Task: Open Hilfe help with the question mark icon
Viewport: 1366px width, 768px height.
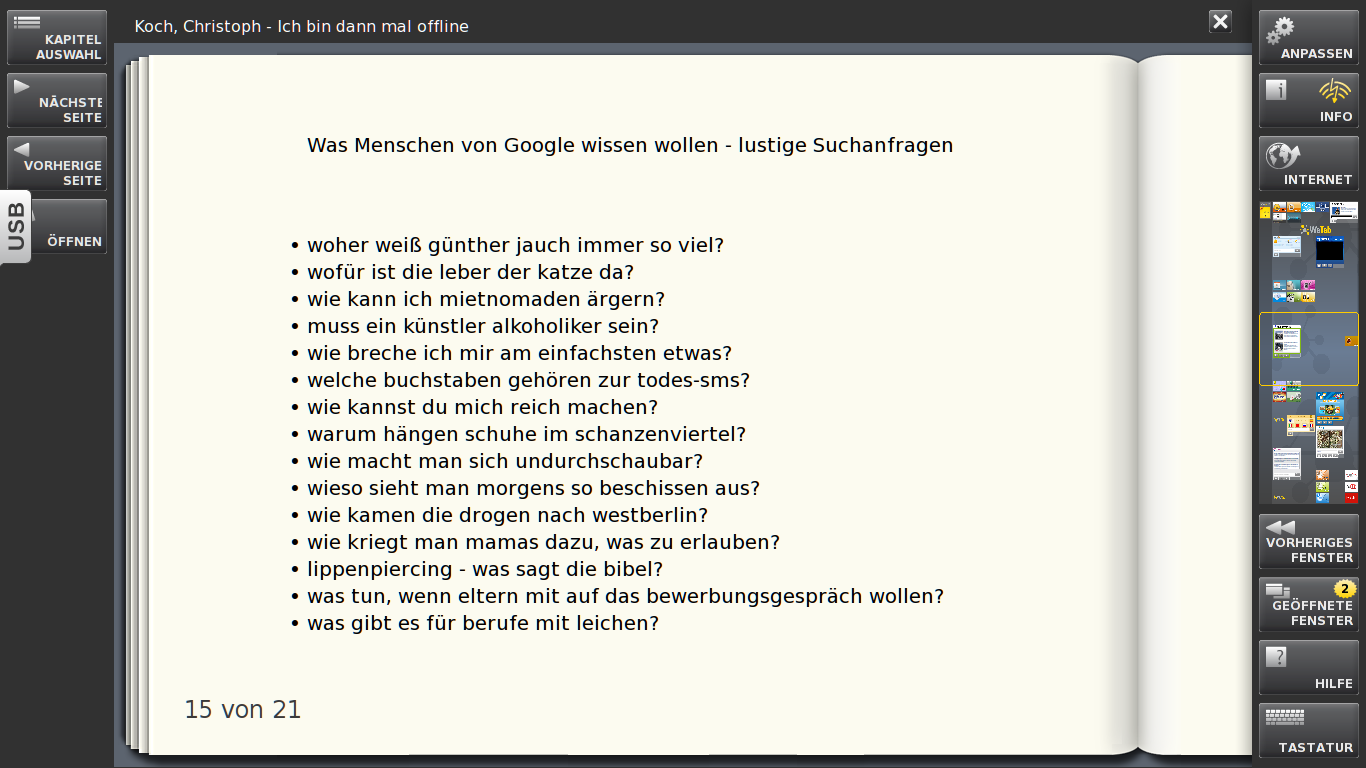Action: point(1308,668)
